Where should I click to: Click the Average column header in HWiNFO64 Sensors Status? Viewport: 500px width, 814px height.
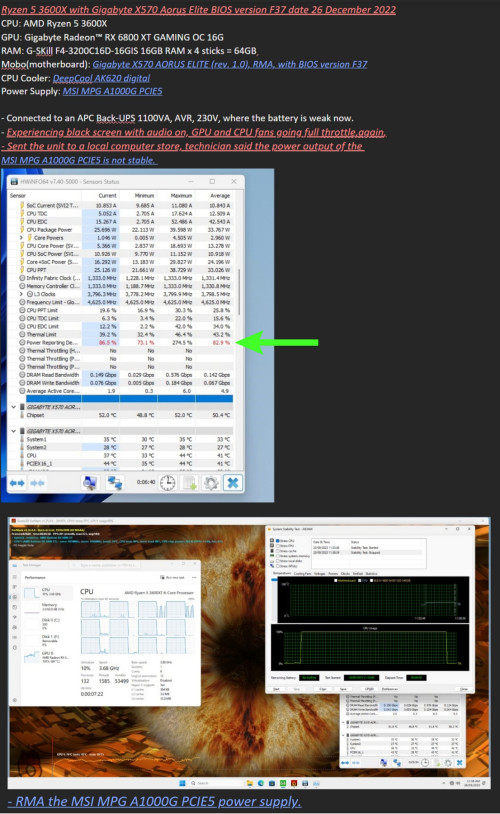(220, 196)
